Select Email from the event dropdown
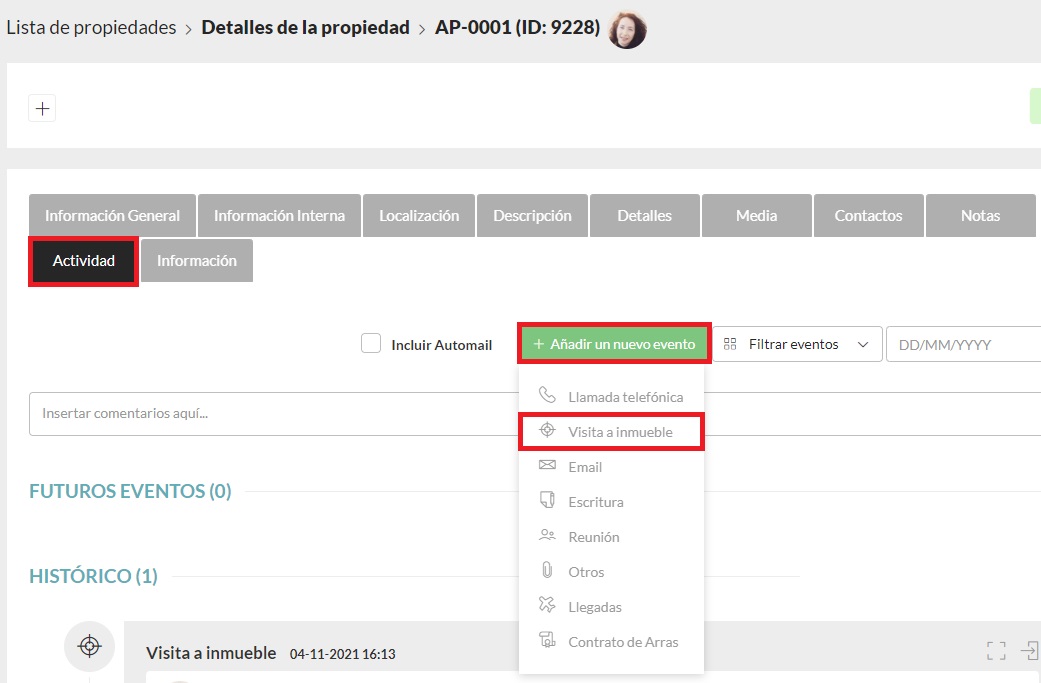 coord(585,467)
